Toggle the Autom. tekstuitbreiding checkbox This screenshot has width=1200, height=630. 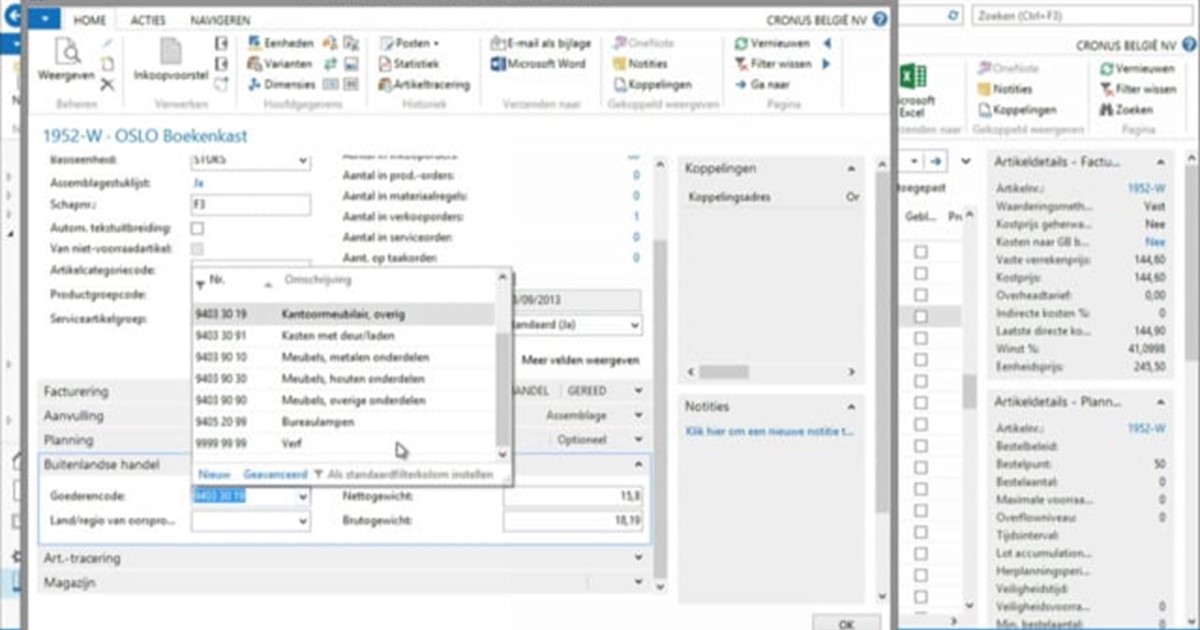[198, 228]
